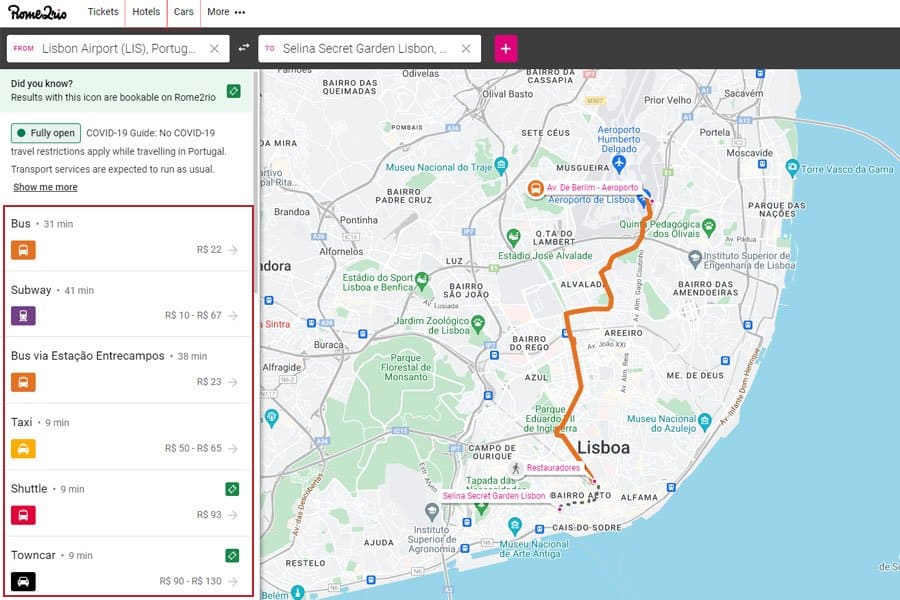
Task: Edit the To Selina Secret Garden field
Action: click(370, 49)
